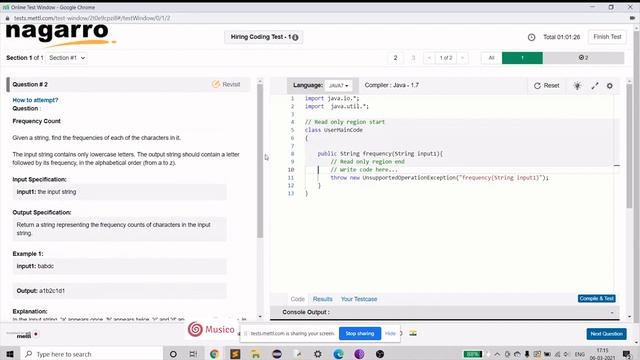Open the How to attempt? link

tap(35, 100)
